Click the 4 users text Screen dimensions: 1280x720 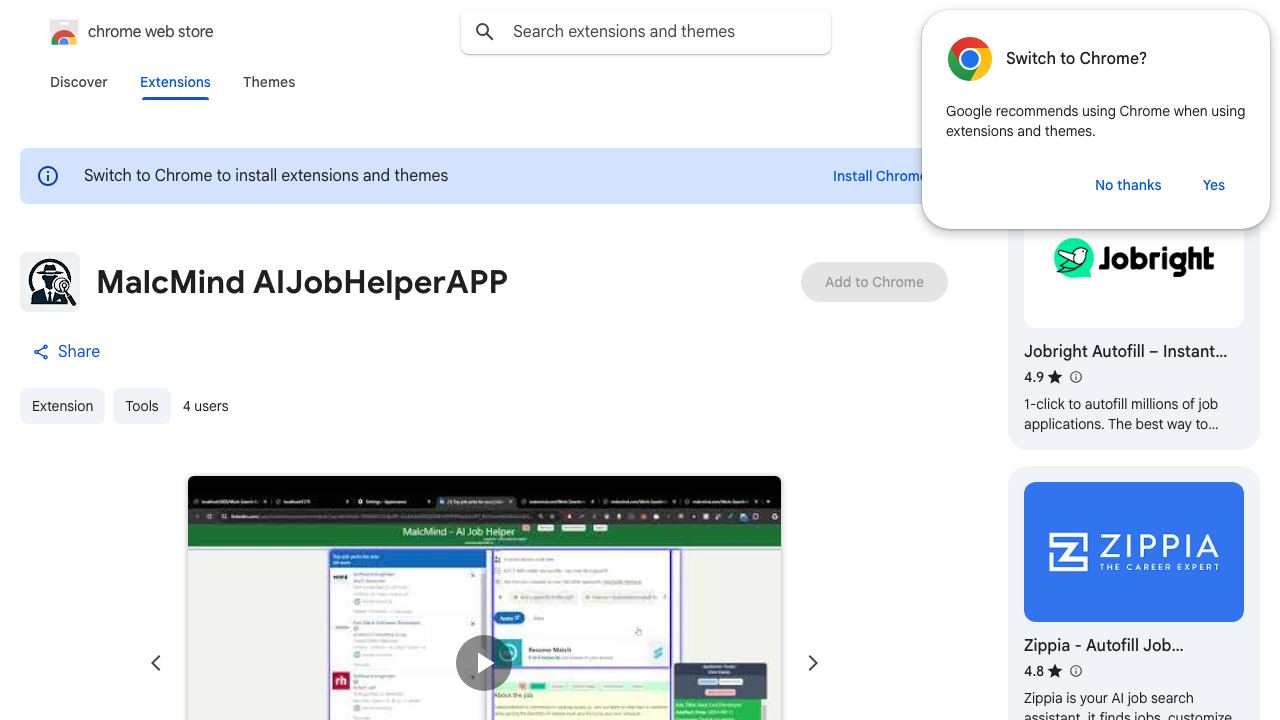[206, 406]
